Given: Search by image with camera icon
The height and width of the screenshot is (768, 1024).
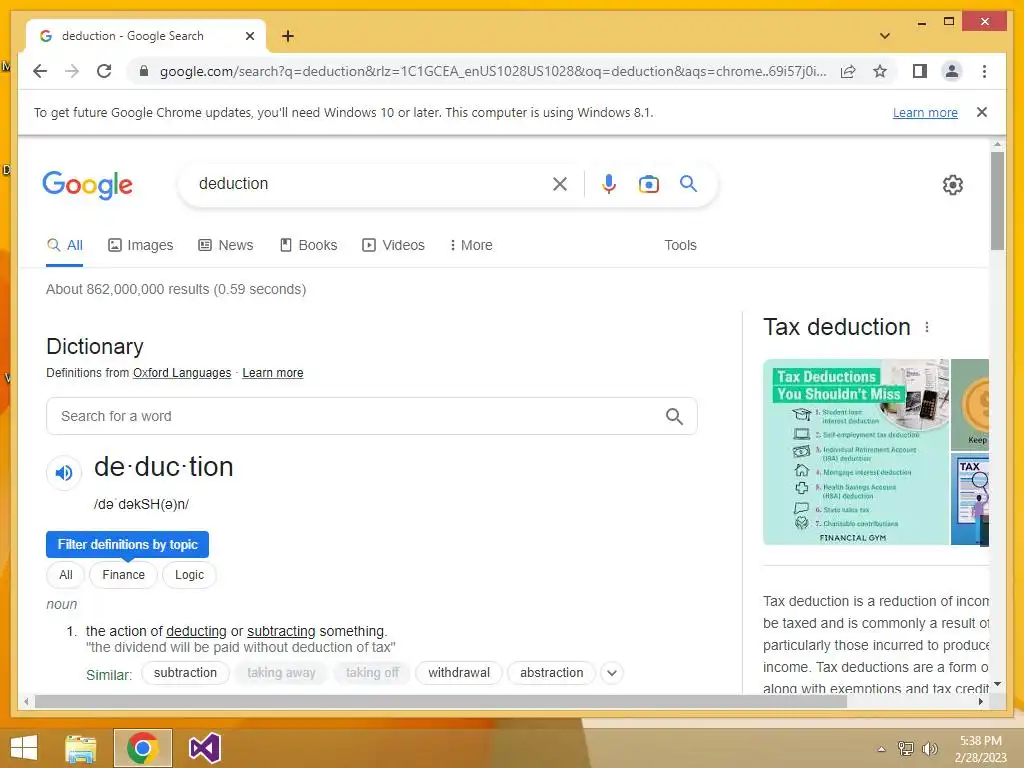Looking at the screenshot, I should [648, 184].
